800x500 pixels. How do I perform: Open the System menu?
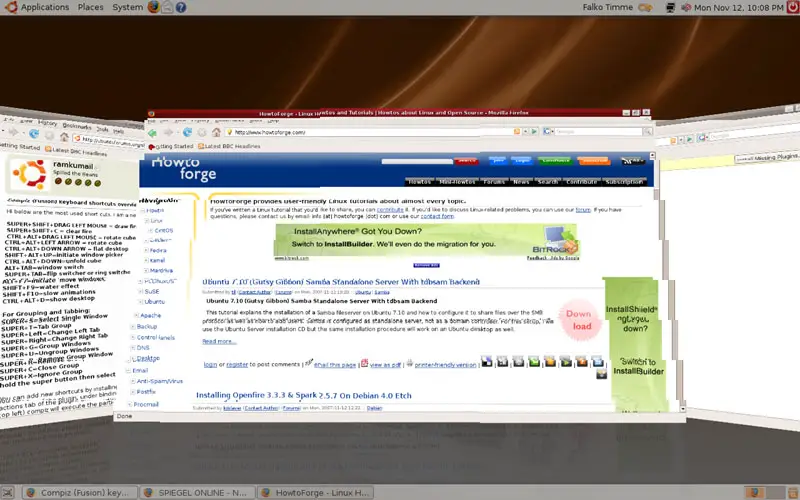128,7
